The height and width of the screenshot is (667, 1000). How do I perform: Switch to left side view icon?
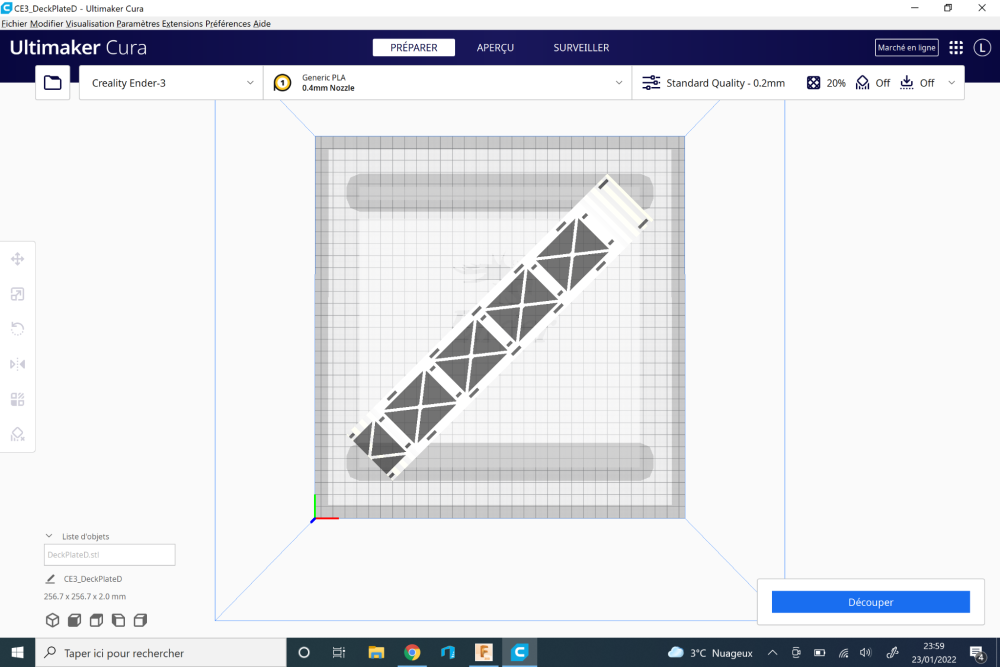pos(118,620)
